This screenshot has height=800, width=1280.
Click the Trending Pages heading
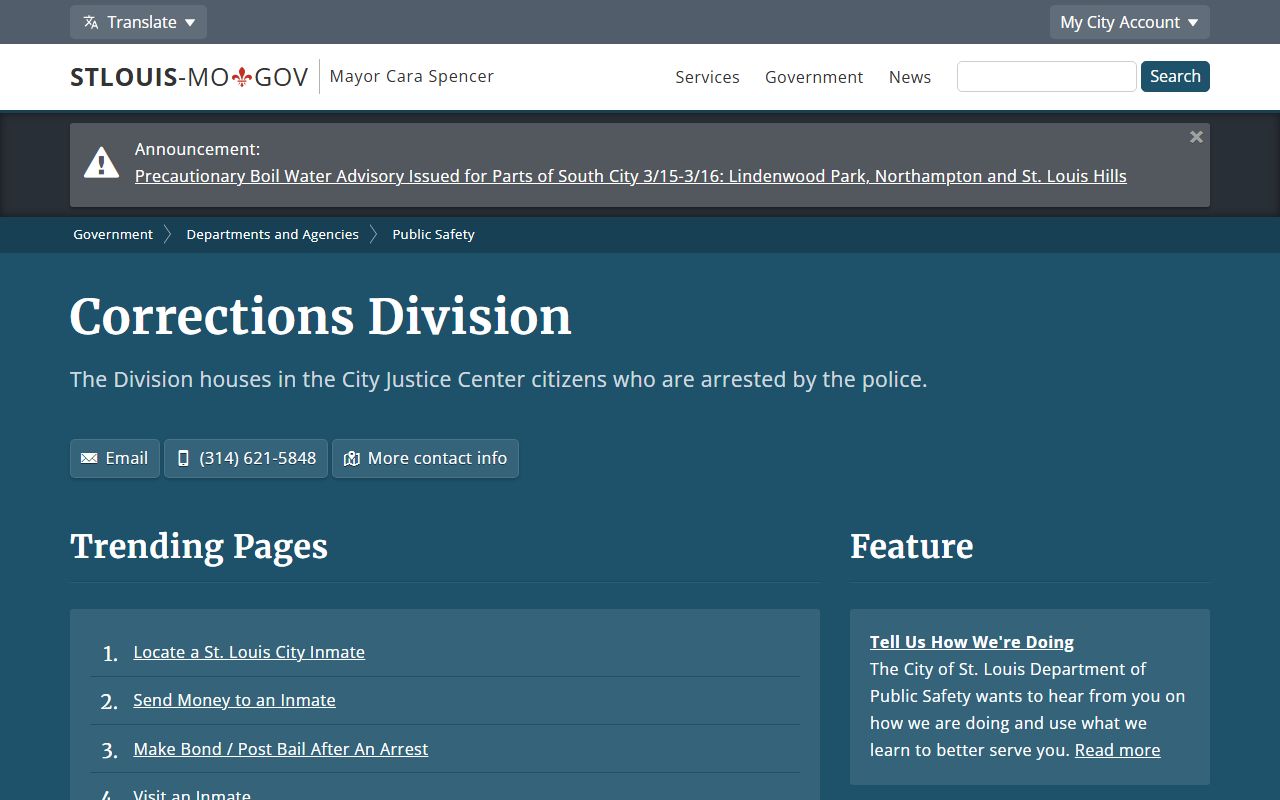tap(199, 547)
